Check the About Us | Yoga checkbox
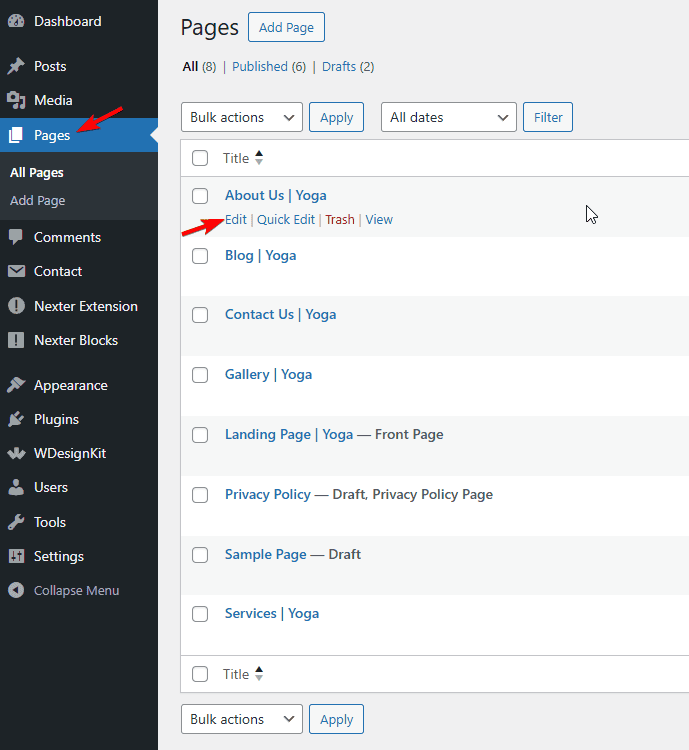This screenshot has height=750, width=689. (x=200, y=196)
